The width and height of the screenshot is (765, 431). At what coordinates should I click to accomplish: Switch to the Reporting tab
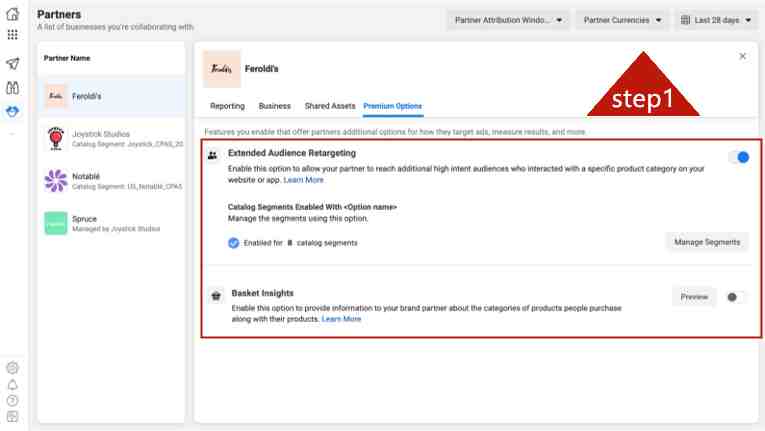(227, 106)
